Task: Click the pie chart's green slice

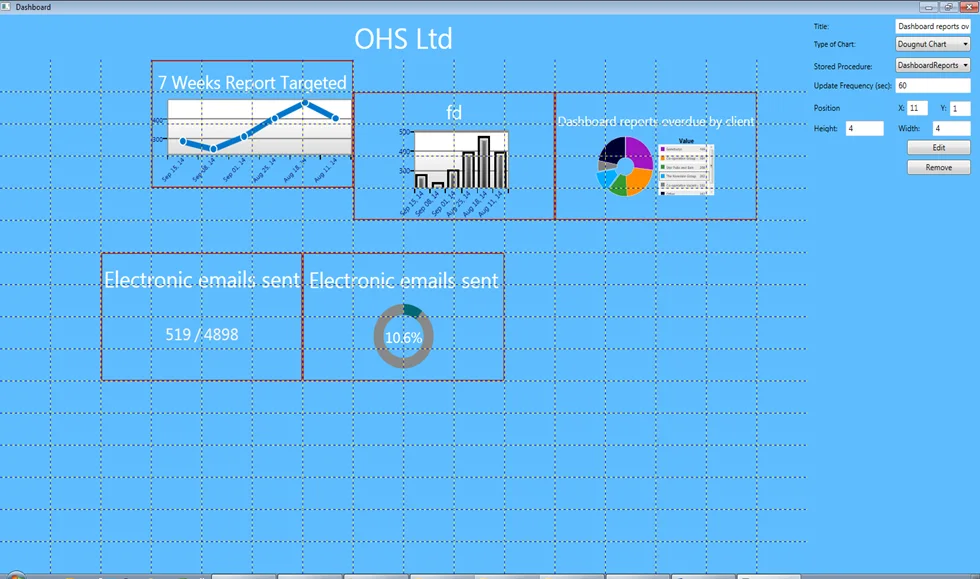Action: 618,186
